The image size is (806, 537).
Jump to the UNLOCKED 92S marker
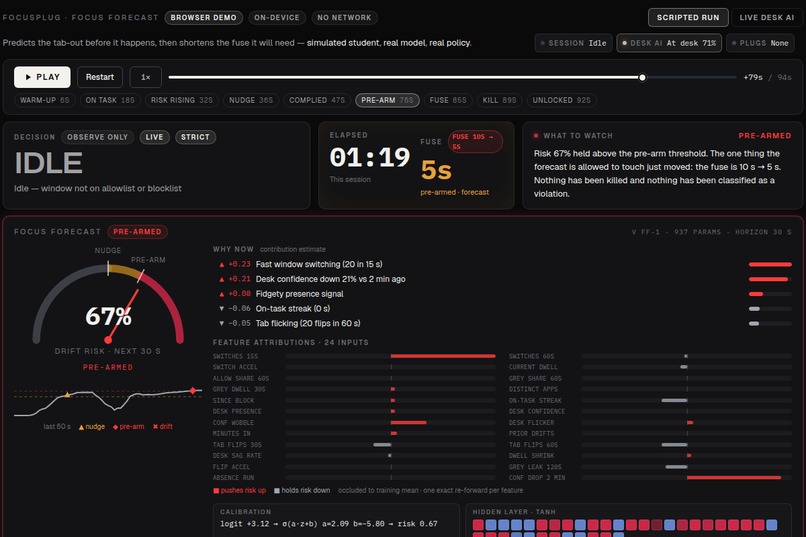click(561, 100)
